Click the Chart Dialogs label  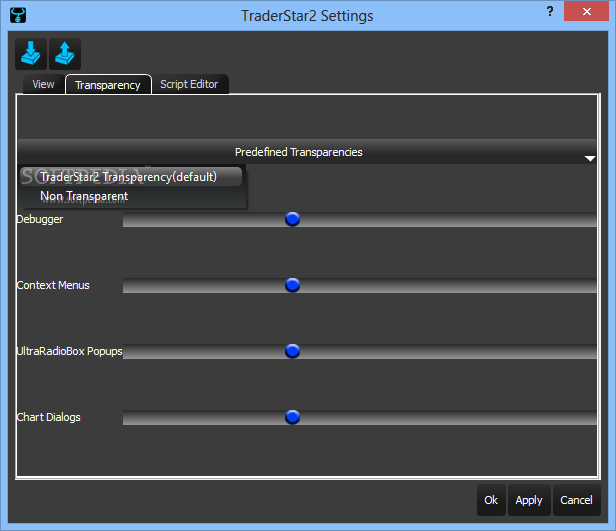point(49,417)
